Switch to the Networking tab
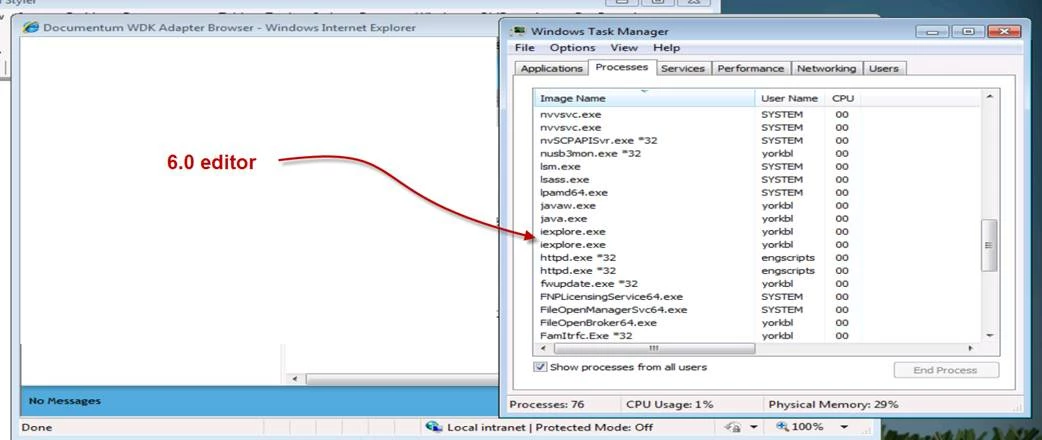Image resolution: width=1042 pixels, height=440 pixels. [x=827, y=68]
